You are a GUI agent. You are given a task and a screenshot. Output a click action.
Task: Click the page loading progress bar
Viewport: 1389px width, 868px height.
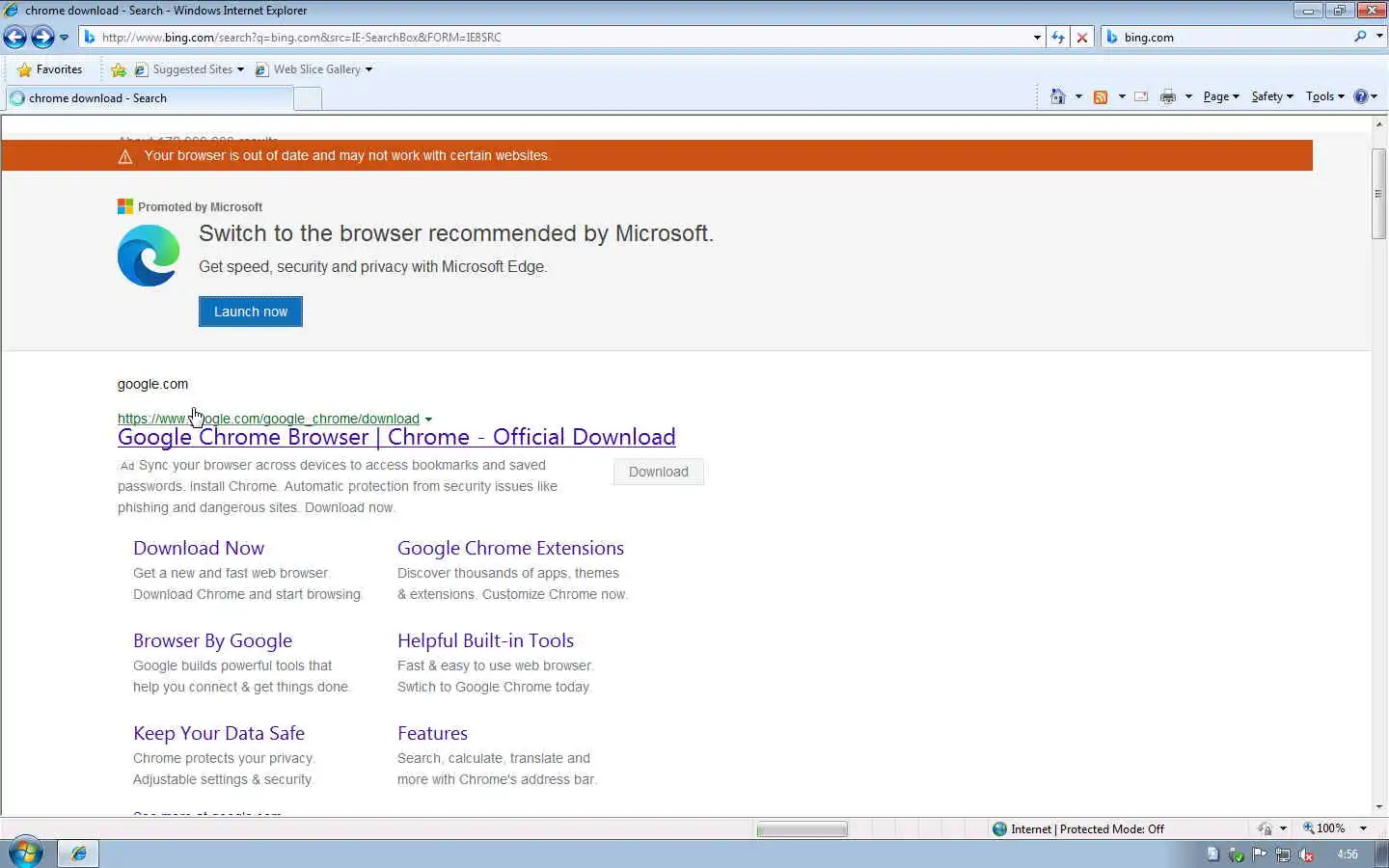pos(803,829)
